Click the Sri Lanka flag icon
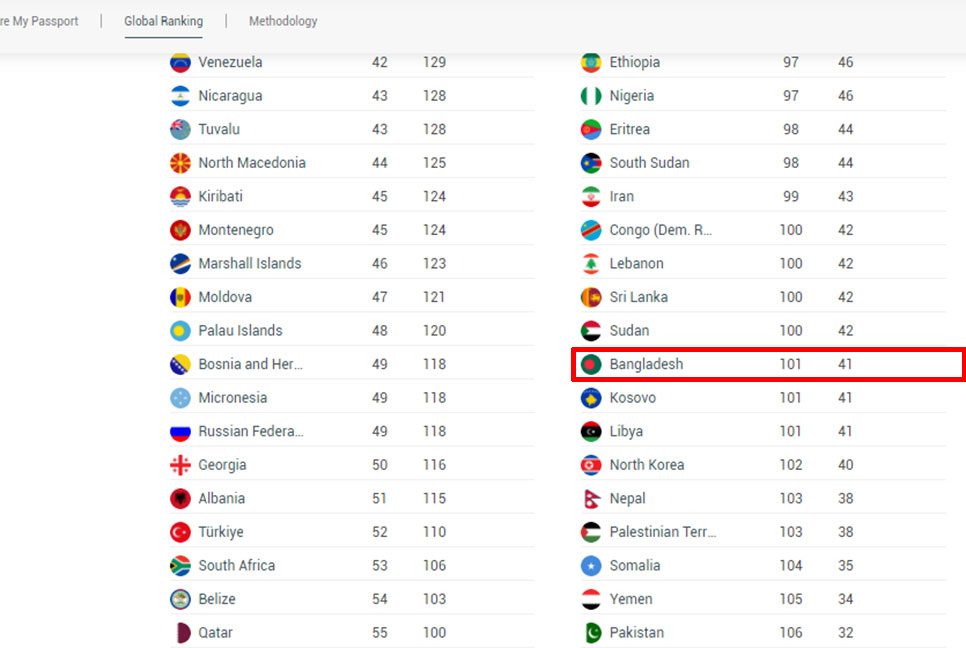Screen dimensions: 966x648 pos(591,298)
